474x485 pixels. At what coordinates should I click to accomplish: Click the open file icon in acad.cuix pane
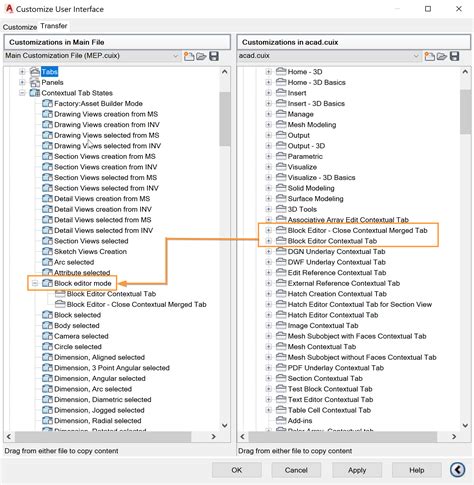tap(442, 56)
